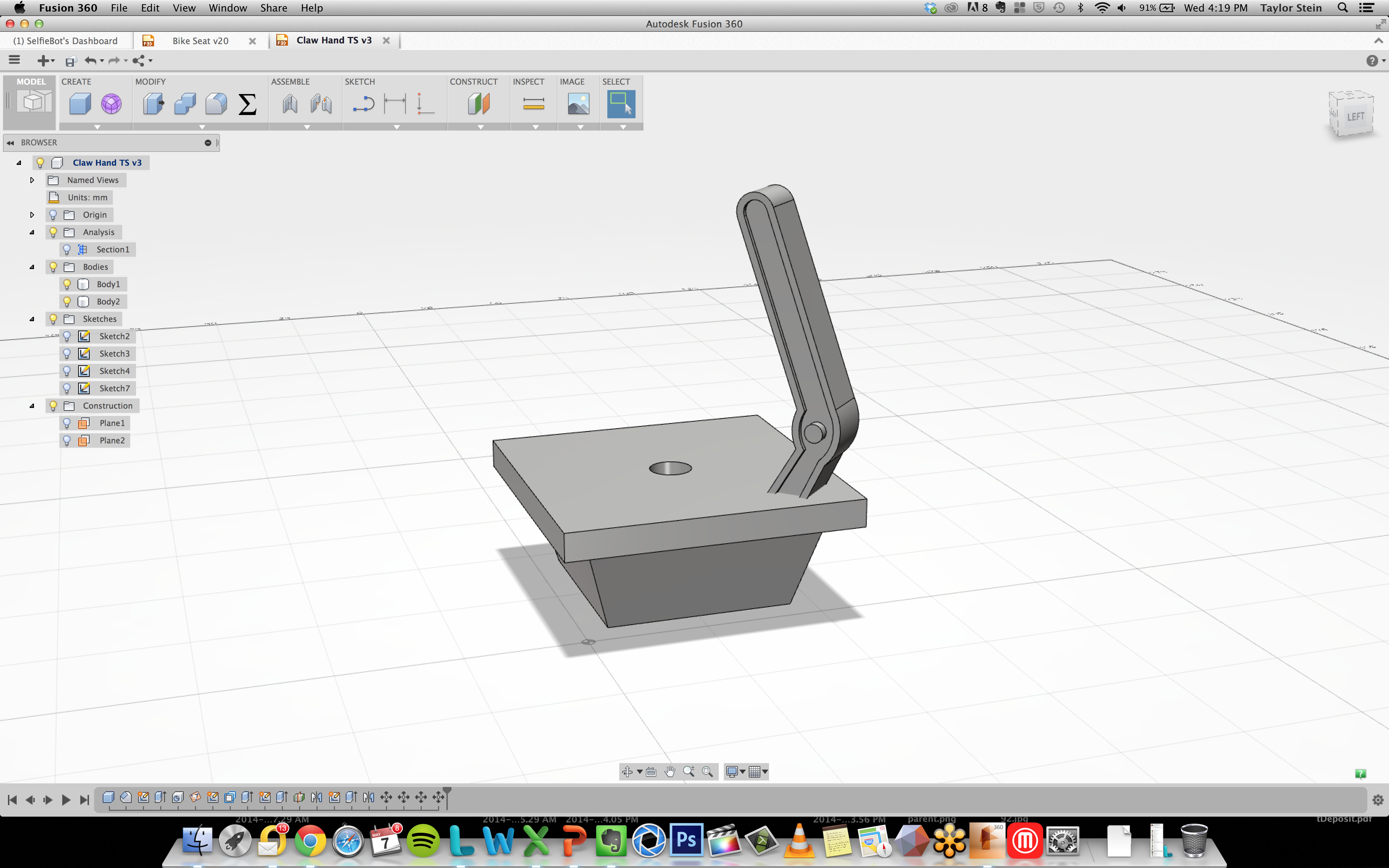The width and height of the screenshot is (1389, 868).
Task: Open the Create Form sculpt tool
Action: point(111,104)
